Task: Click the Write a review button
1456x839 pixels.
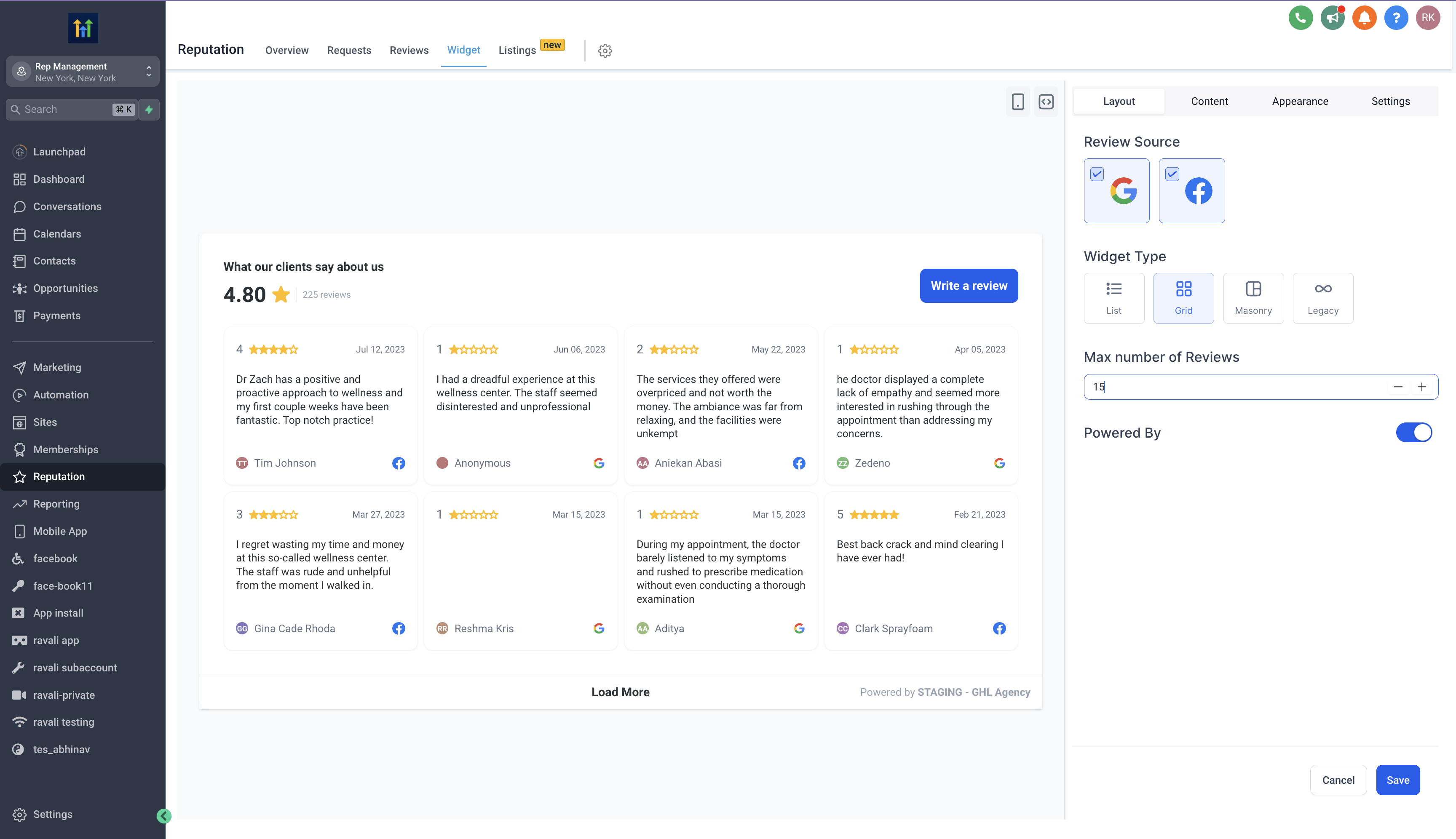Action: click(969, 285)
